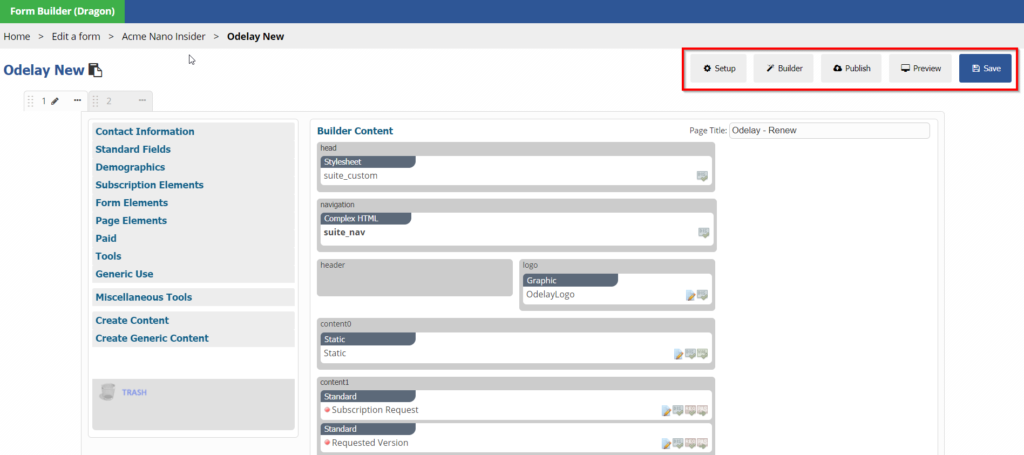The height and width of the screenshot is (455, 1024).
Task: Publish the form
Action: [851, 69]
